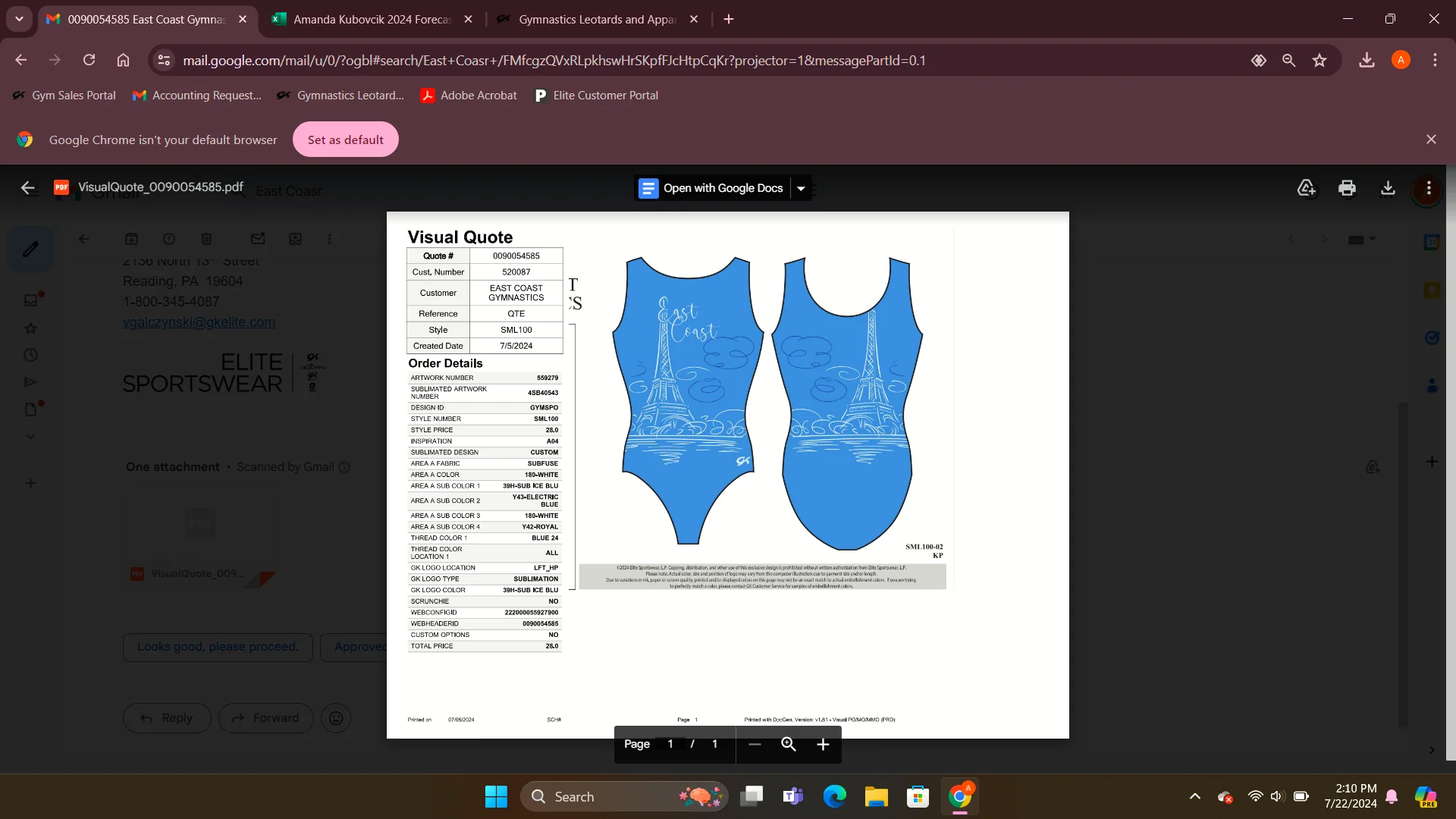Open Gymnastics Leotard bookmark
The image size is (1456, 819).
click(340, 96)
